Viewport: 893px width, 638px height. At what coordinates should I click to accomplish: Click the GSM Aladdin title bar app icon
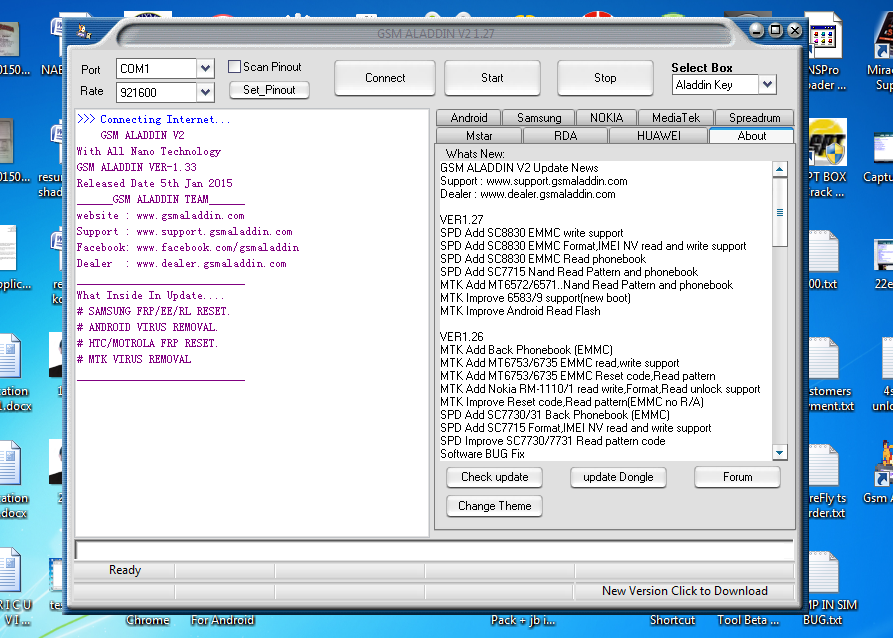pos(84,32)
